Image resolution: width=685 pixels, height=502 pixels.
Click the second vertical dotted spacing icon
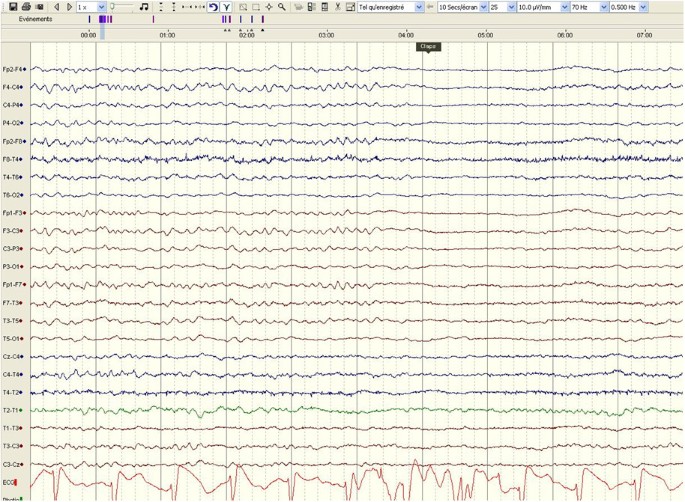click(174, 7)
